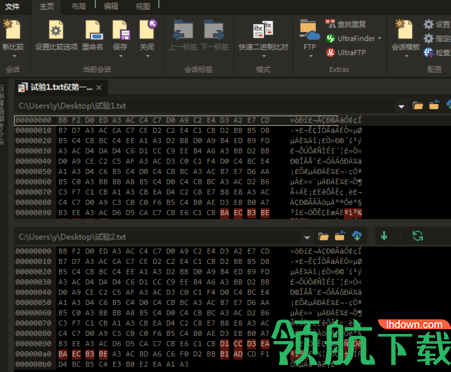Open path history dropdown for 试验2.txt
The height and width of the screenshot is (372, 451).
click(x=307, y=238)
